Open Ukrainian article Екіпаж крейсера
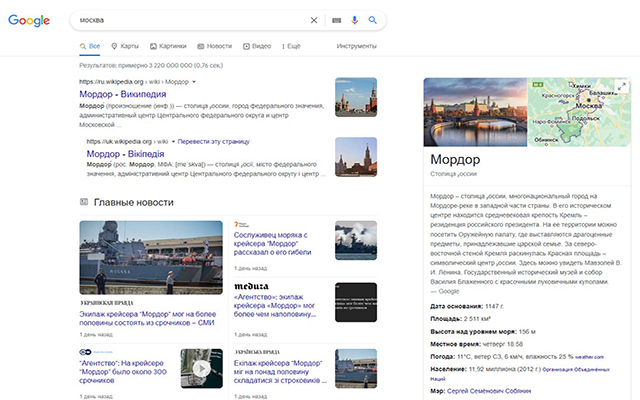Image resolution: width=640 pixels, height=400 pixels. coord(280,372)
